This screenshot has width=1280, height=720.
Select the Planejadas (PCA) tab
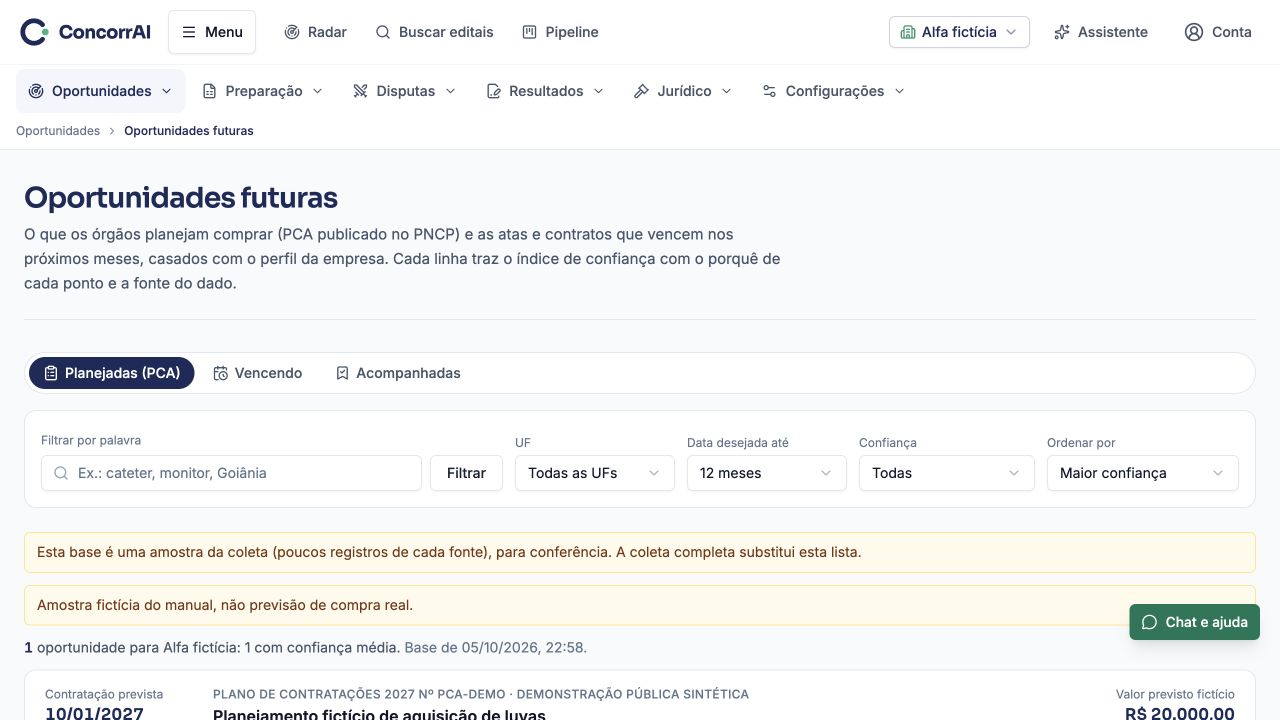[111, 373]
